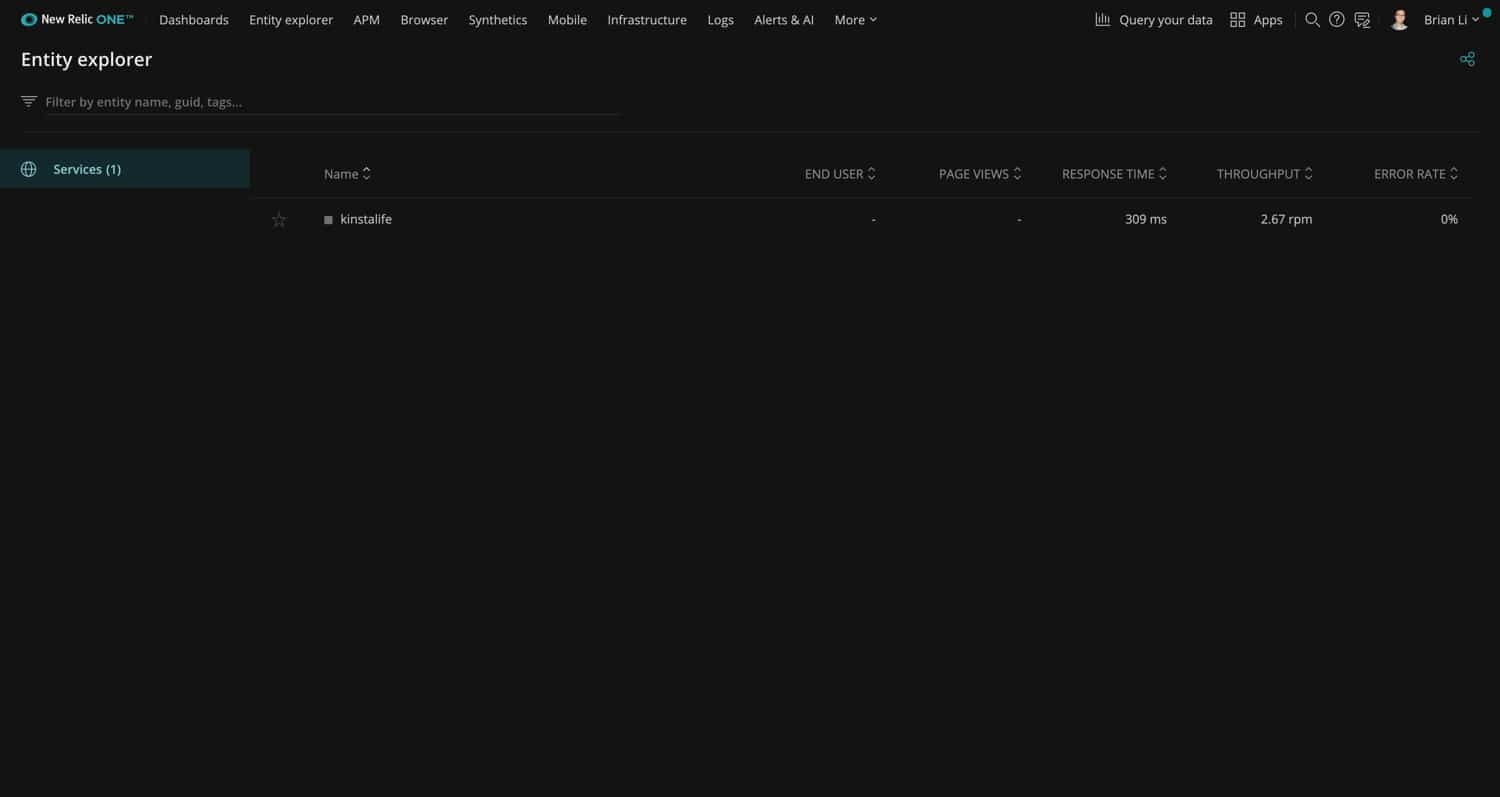Expand the Brian Li account dropdown
Viewport: 1500px width, 797px height.
(1451, 20)
